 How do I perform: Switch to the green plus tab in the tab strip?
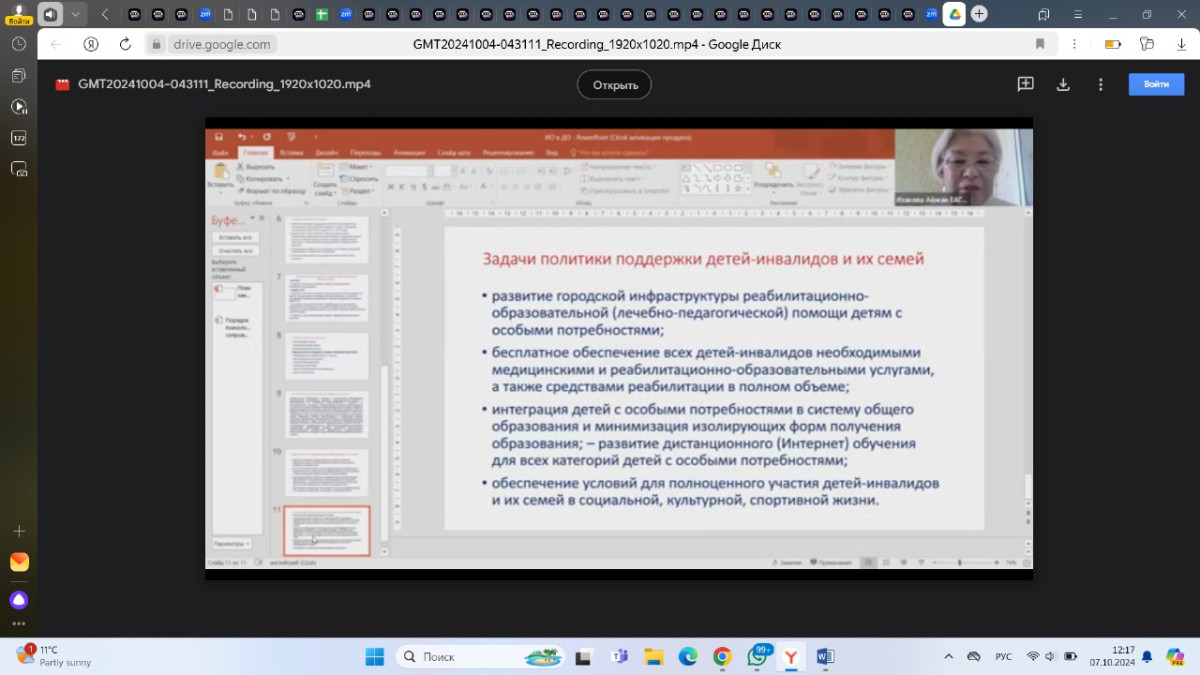(x=321, y=14)
